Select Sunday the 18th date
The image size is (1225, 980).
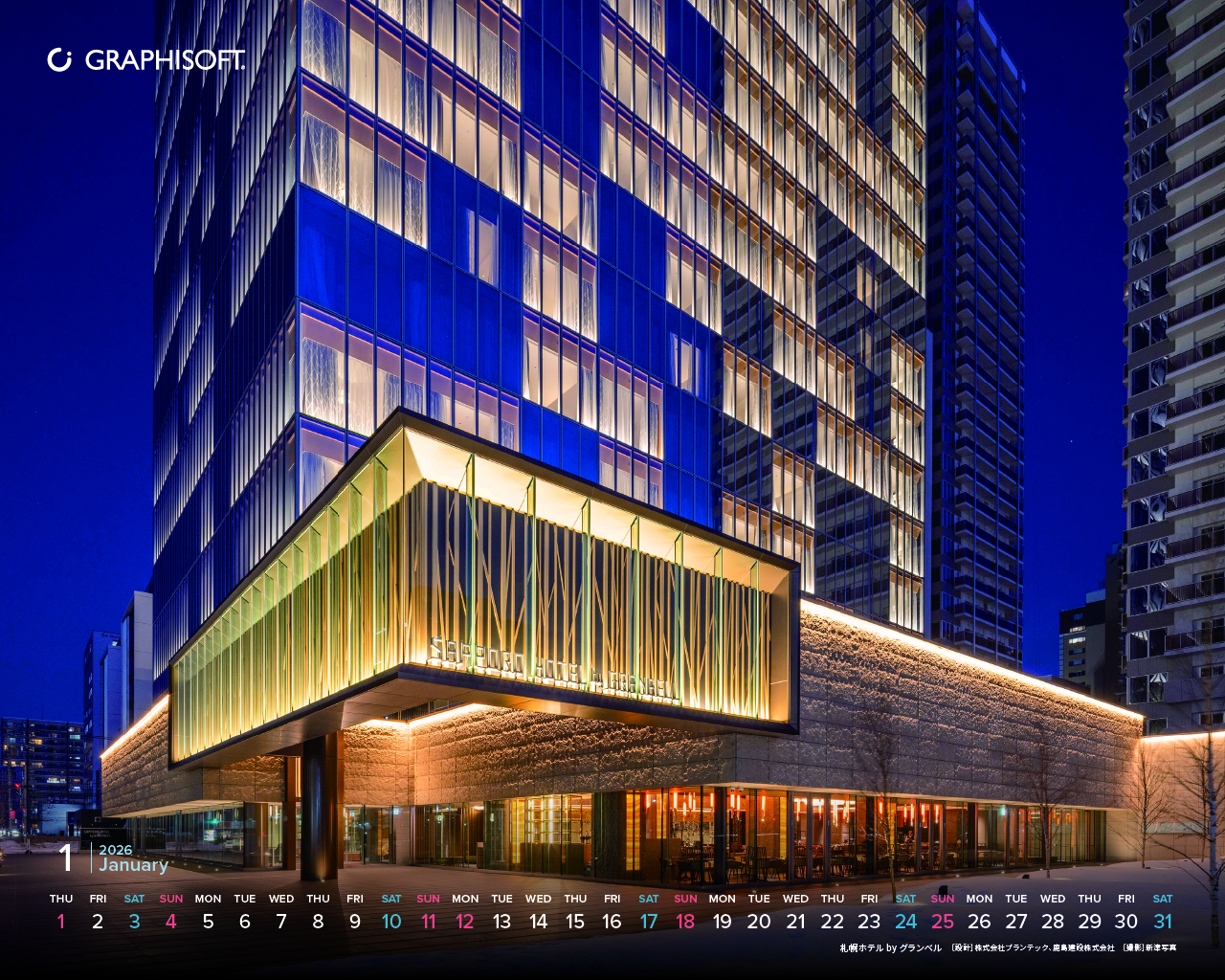point(685,922)
